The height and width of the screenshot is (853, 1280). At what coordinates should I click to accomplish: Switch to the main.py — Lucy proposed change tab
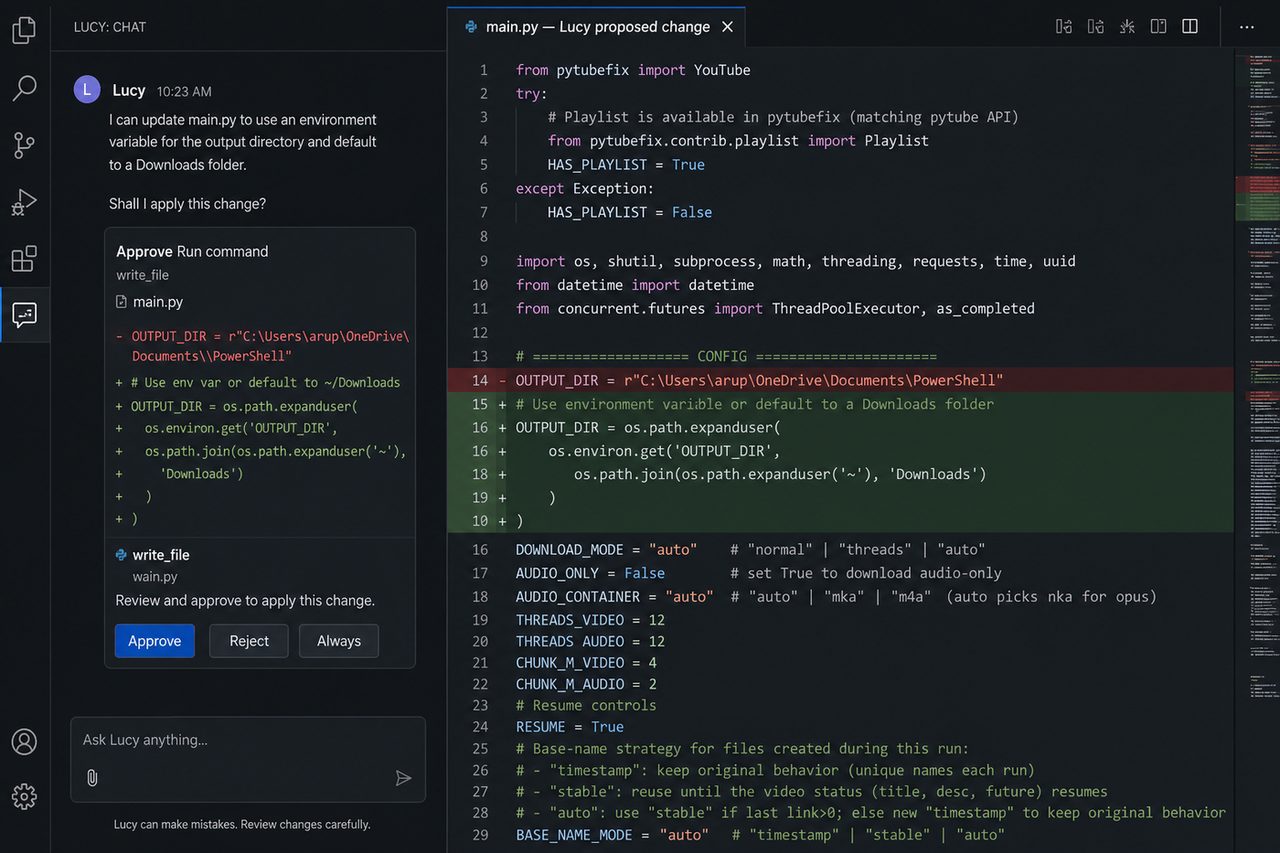(x=597, y=27)
